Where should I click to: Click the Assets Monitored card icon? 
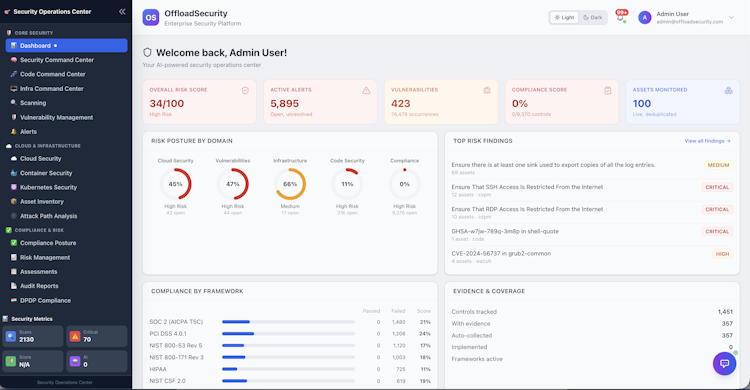pos(728,90)
